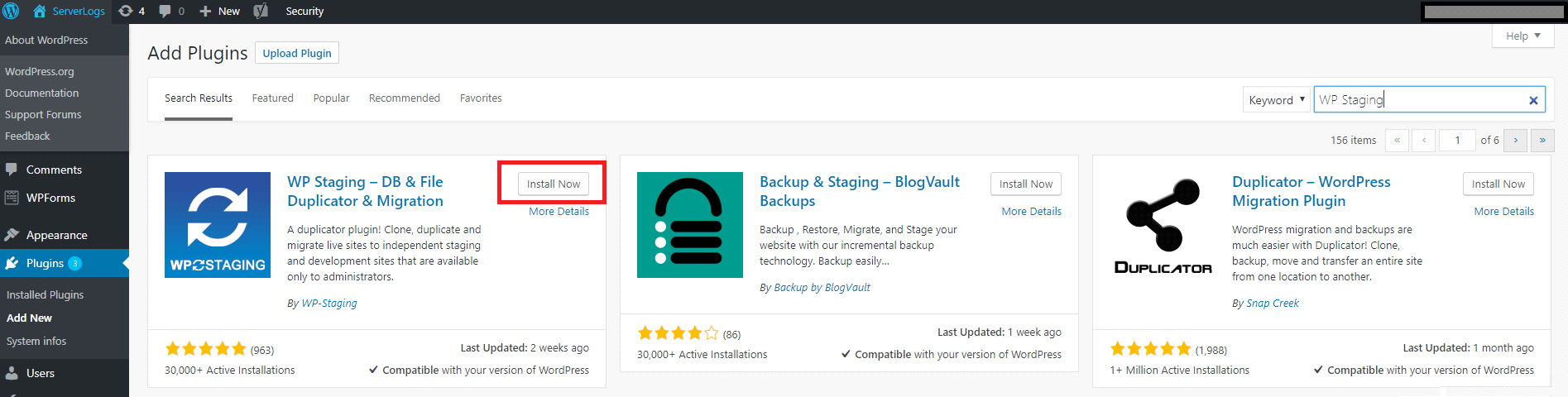Click the WordPress logo in admin bar
The width and height of the screenshot is (1568, 397).
point(11,12)
